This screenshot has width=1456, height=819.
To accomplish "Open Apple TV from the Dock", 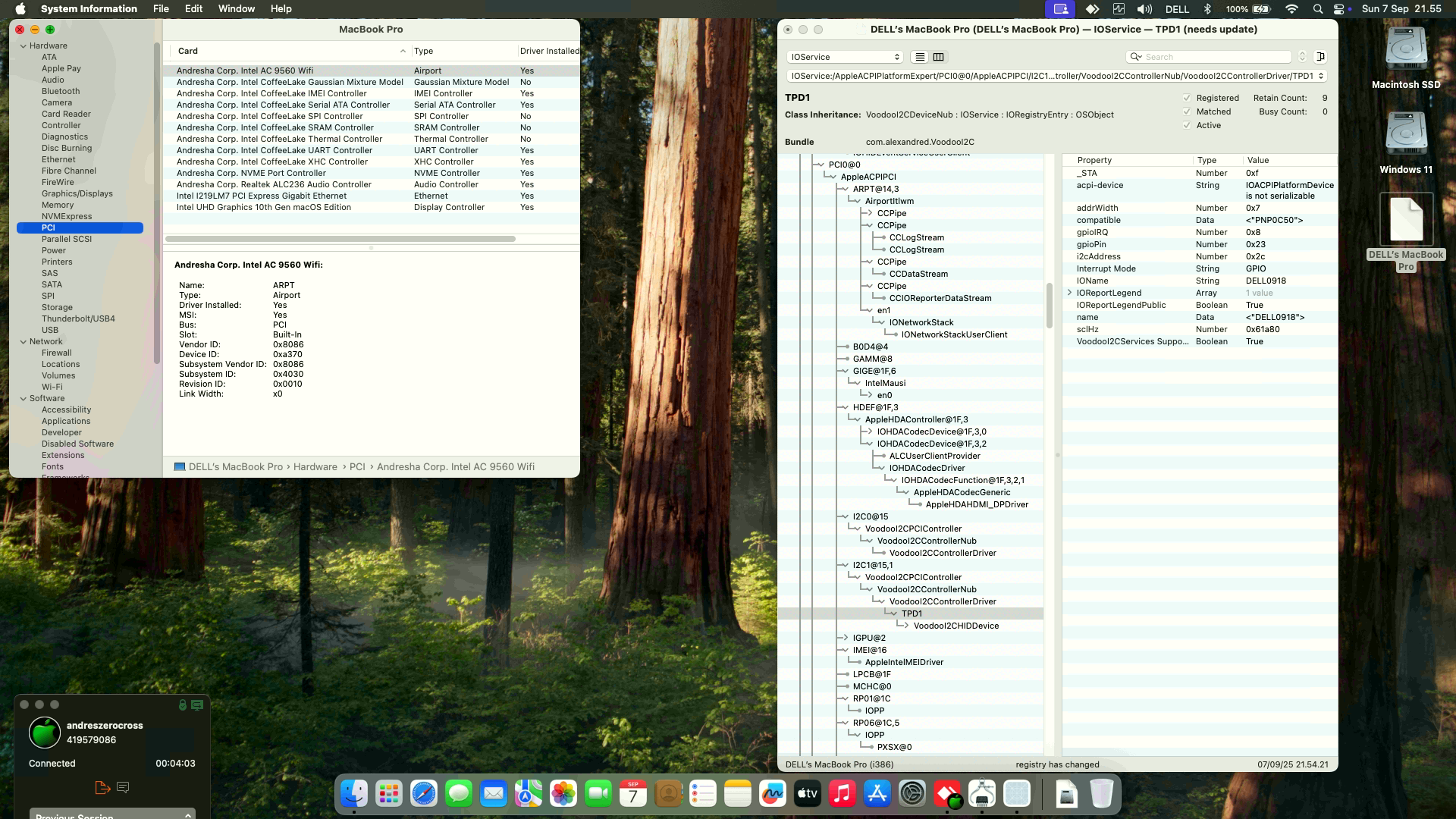I will coord(808,794).
